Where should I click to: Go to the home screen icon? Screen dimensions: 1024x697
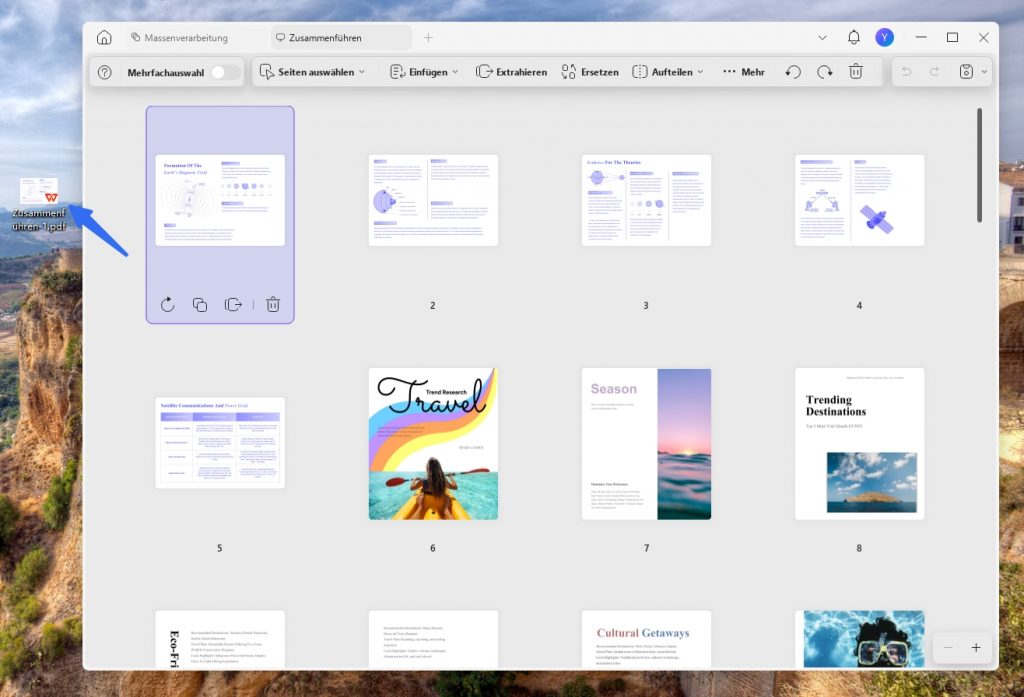104,38
